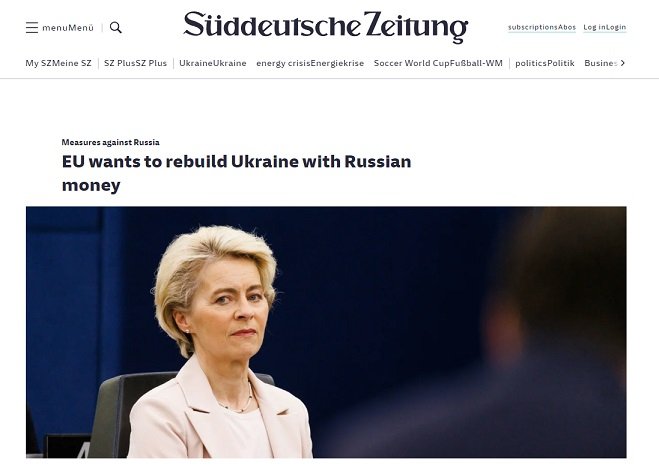Click the word money in the headline
Screen dimensions: 659x471
[91, 185]
